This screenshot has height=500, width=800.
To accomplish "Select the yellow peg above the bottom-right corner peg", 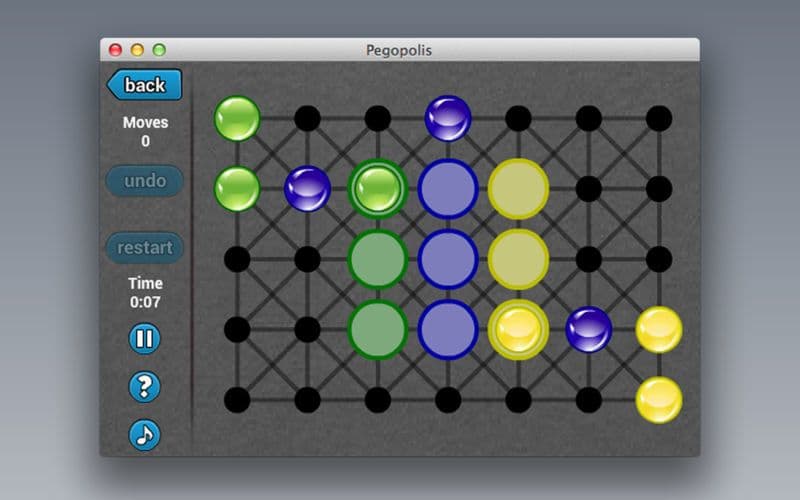I will (659, 330).
